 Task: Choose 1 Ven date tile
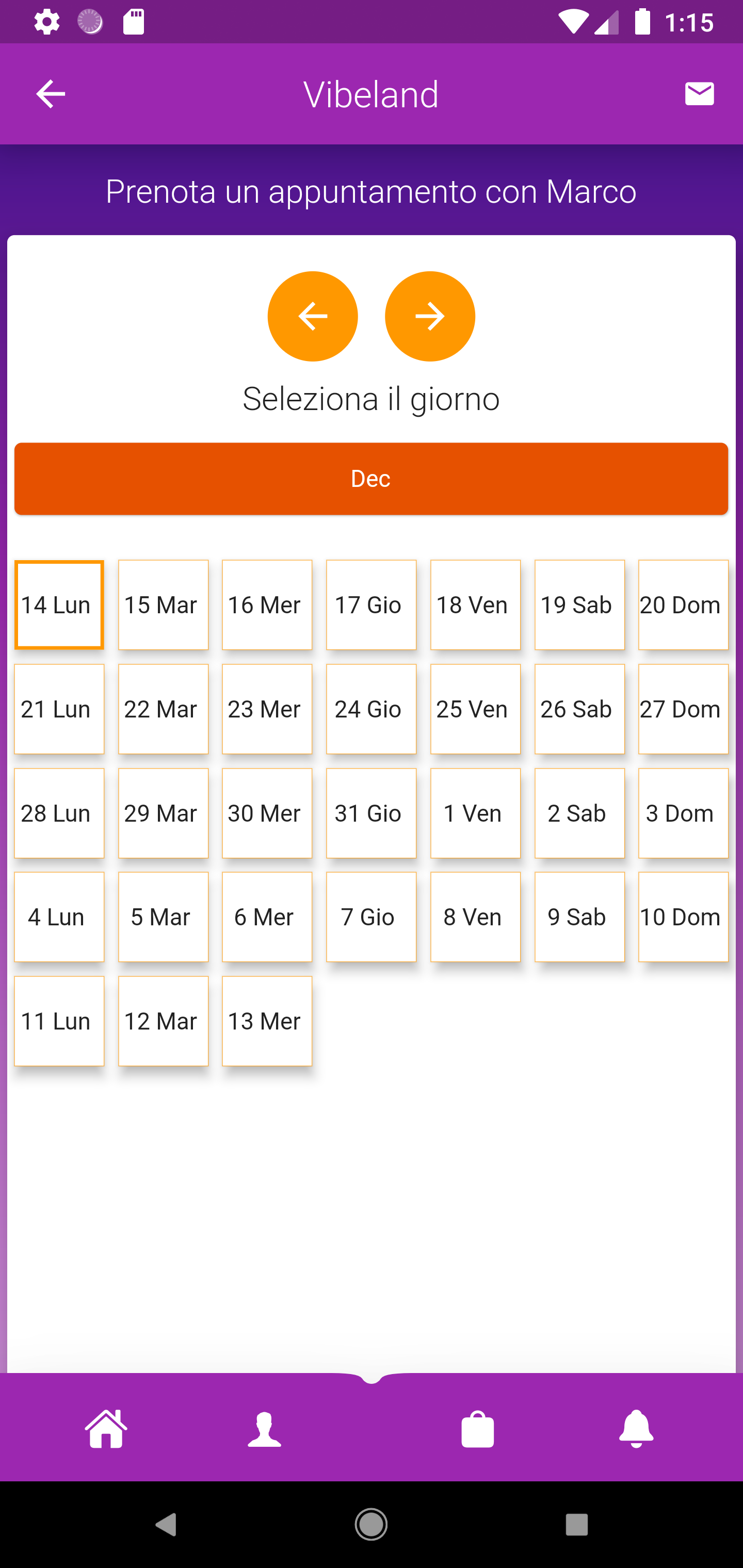click(x=475, y=812)
